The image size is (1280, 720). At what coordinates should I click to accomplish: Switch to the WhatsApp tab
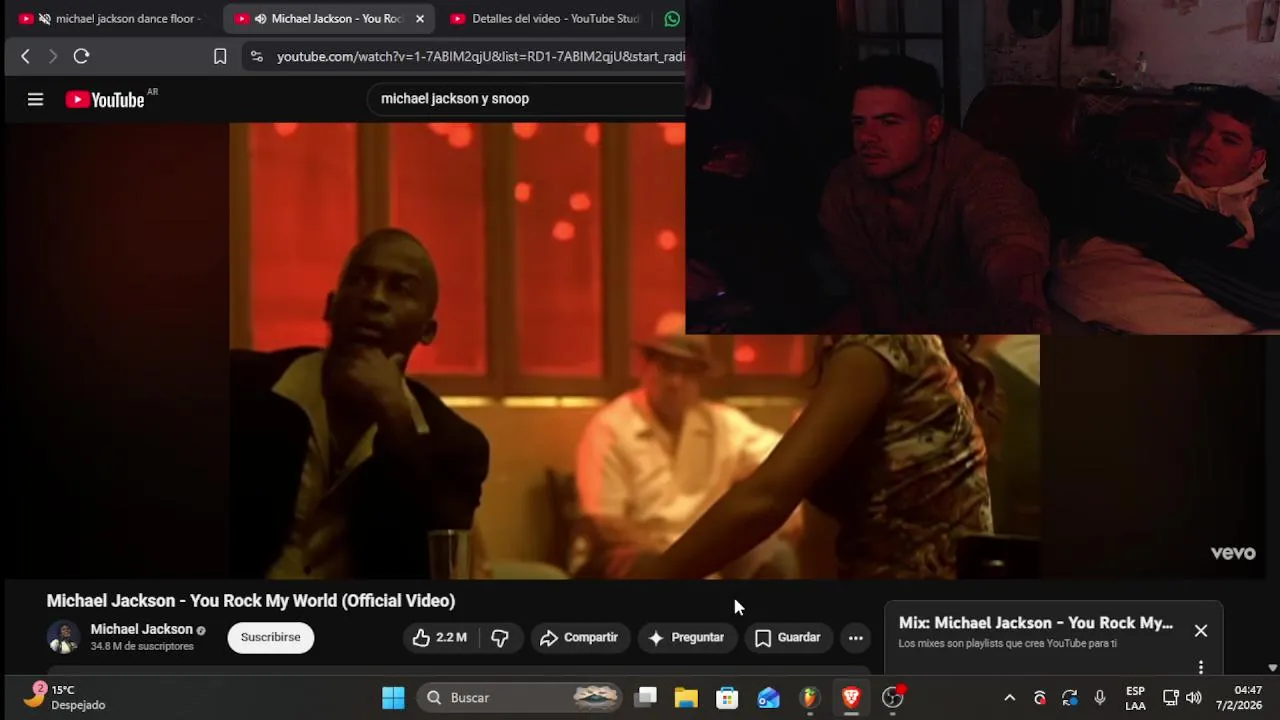672,19
